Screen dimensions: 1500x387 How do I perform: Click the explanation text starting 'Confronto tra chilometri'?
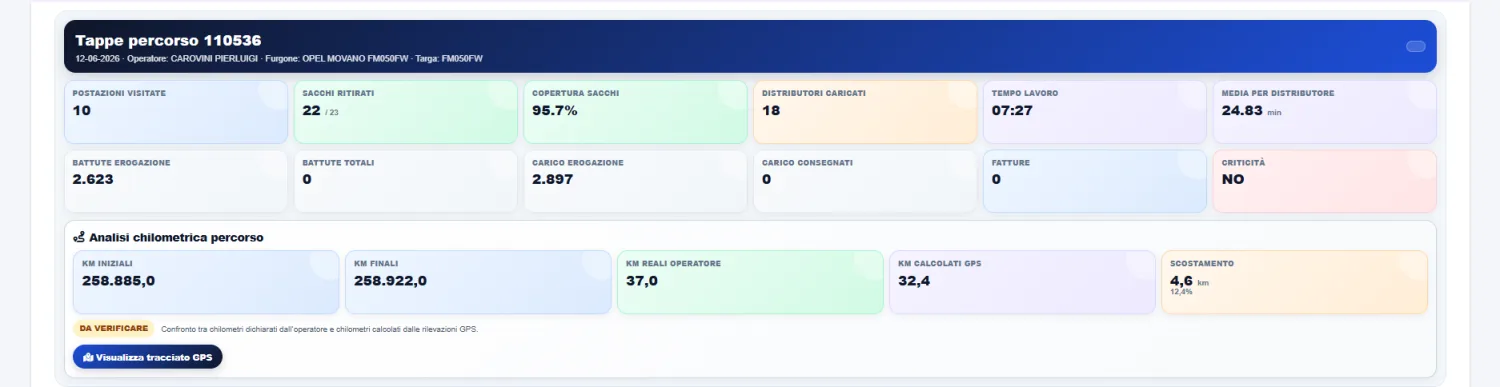pyautogui.click(x=319, y=328)
